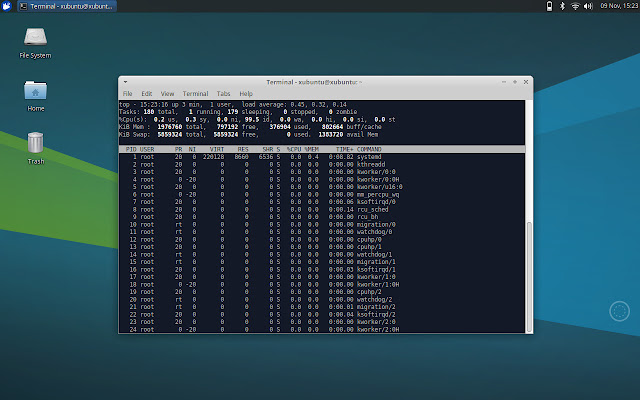
Task: Click the systemd process row
Action: pos(322,157)
